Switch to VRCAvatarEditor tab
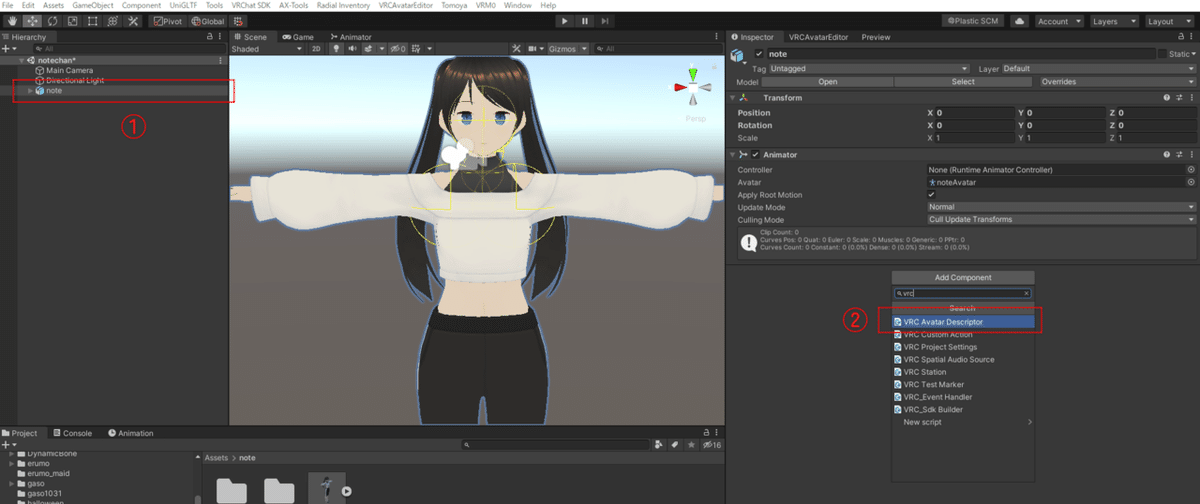The image size is (1200, 504). coord(820,37)
